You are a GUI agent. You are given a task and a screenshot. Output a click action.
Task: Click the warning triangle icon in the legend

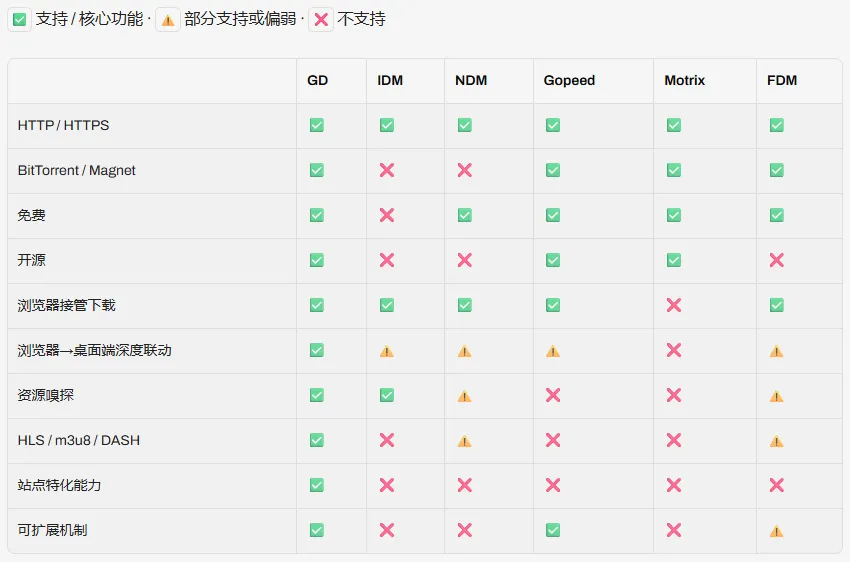tap(168, 21)
